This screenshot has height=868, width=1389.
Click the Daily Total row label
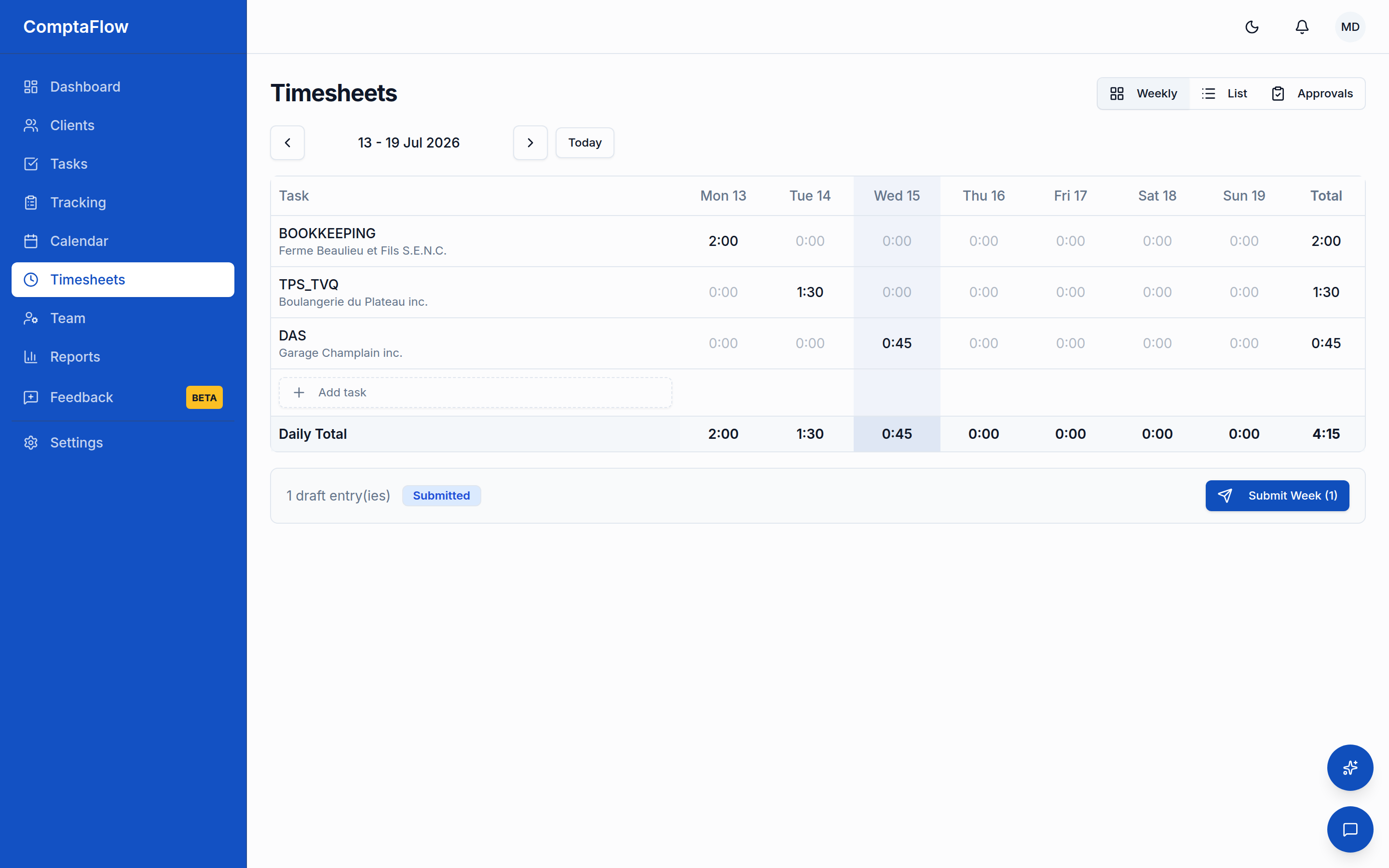tap(313, 434)
